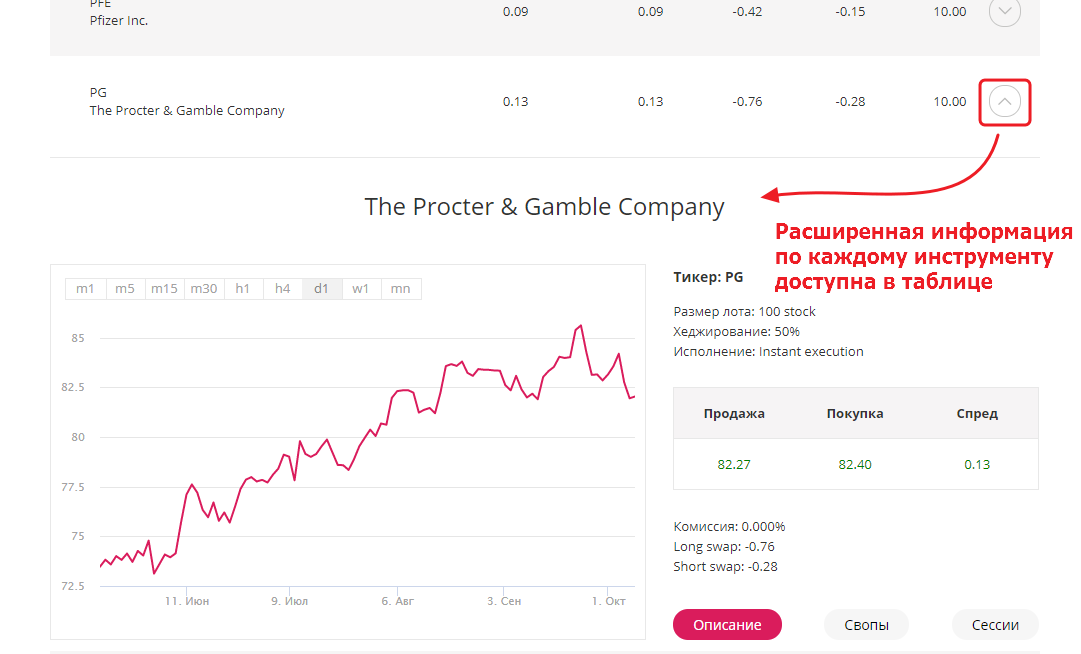The height and width of the screenshot is (654, 1081).
Task: Collapse the Procter & Gamble row chevron
Action: click(x=1004, y=102)
